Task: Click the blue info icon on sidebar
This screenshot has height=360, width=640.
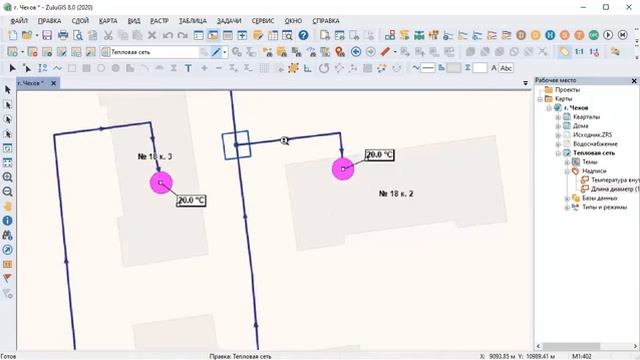Action: (x=7, y=221)
